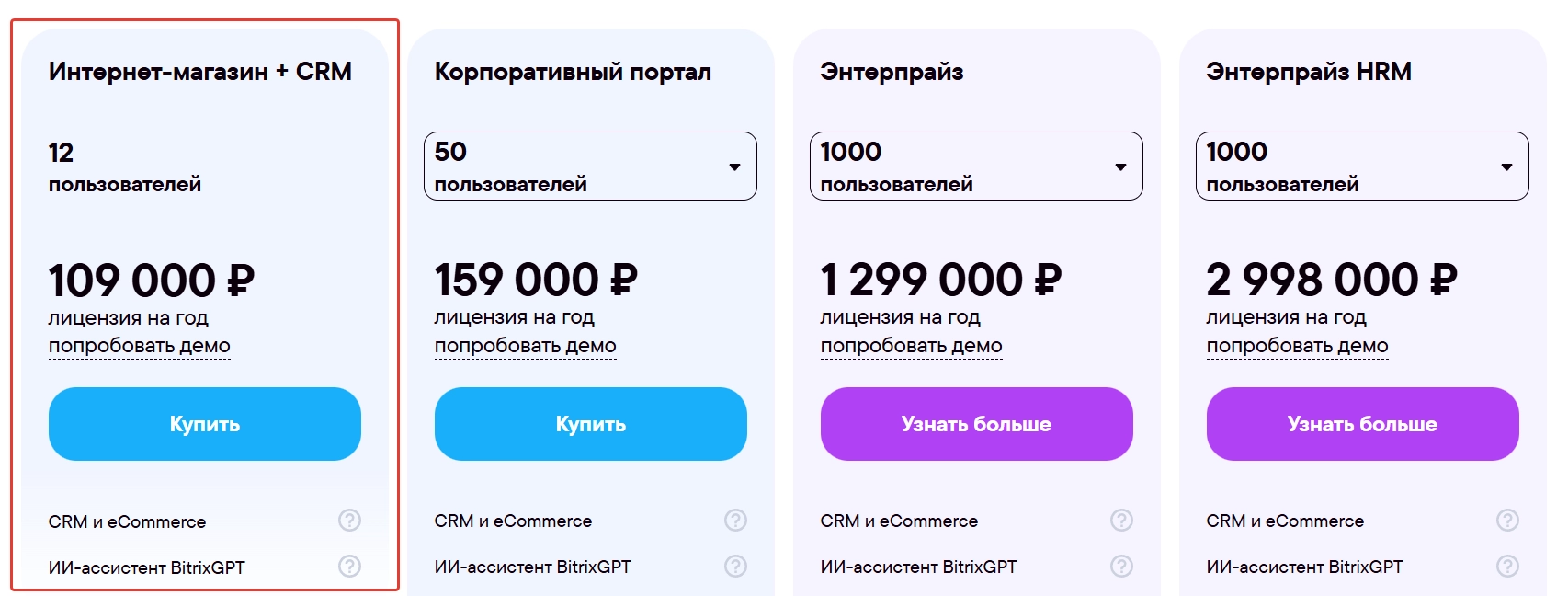Click Купить for Корпоративный портал
This screenshot has height=596, width=1568.
591,424
